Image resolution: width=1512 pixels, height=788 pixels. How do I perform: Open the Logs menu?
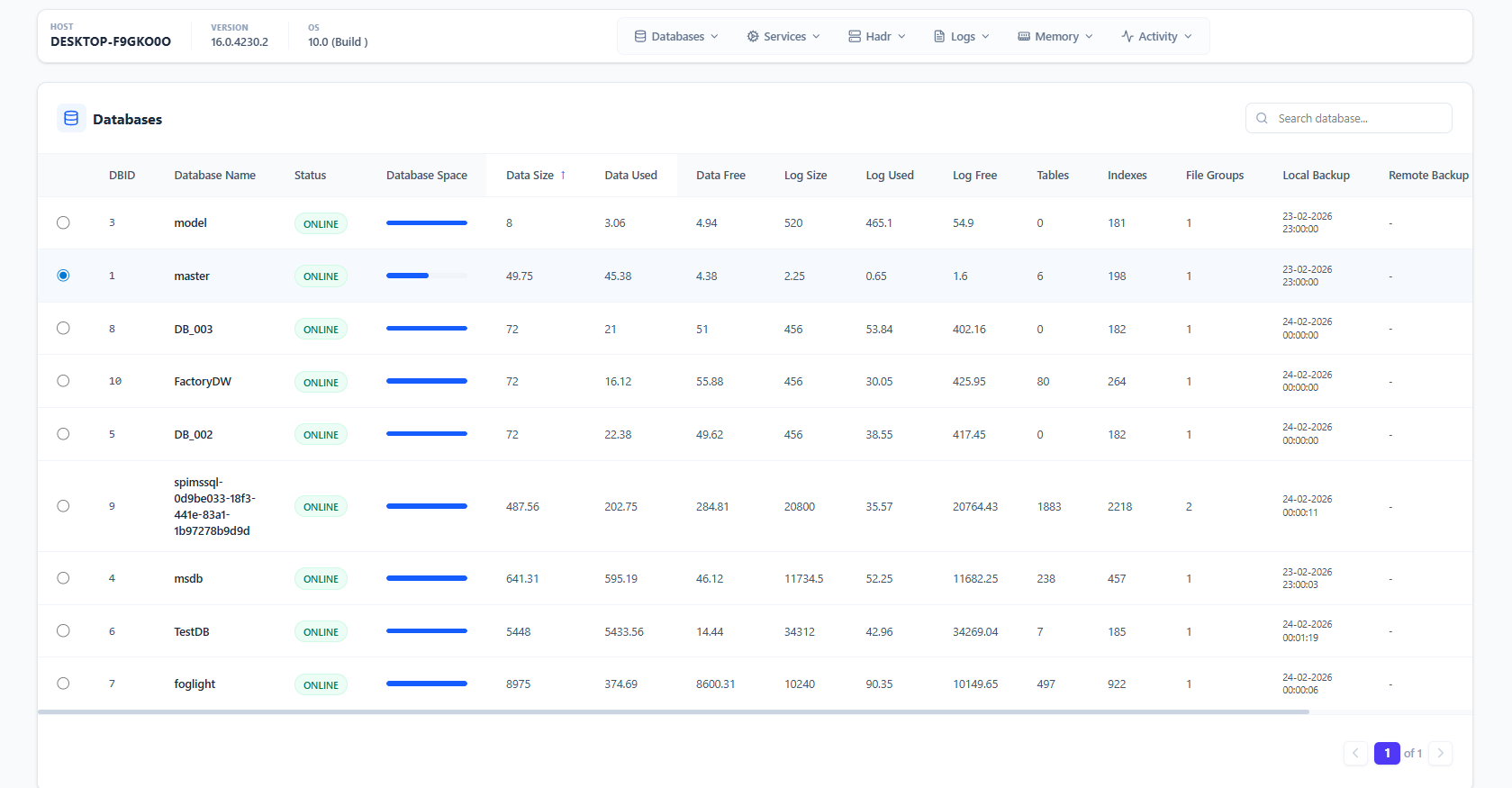(963, 37)
